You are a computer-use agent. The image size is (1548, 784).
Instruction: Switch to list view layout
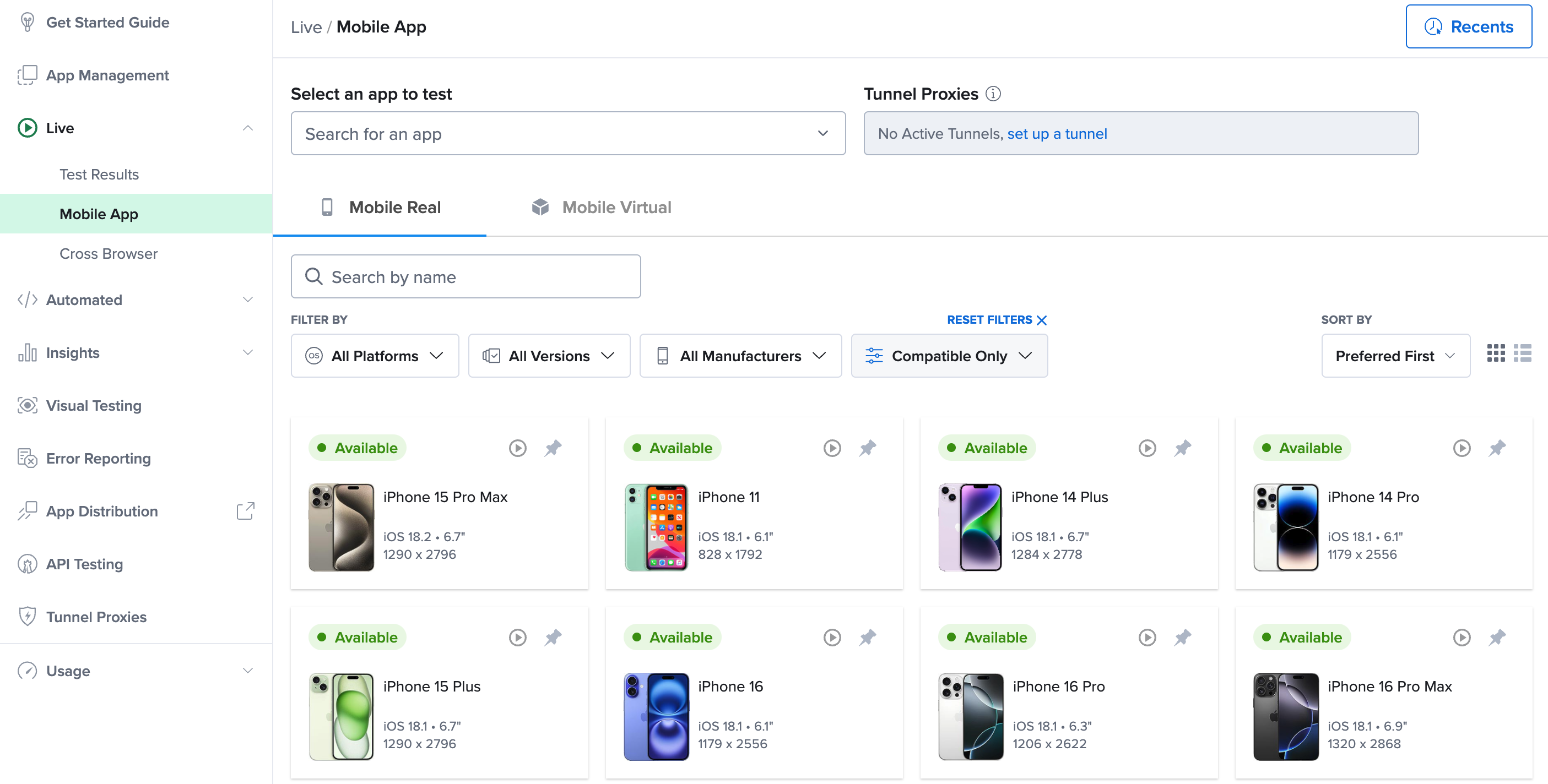click(x=1522, y=353)
